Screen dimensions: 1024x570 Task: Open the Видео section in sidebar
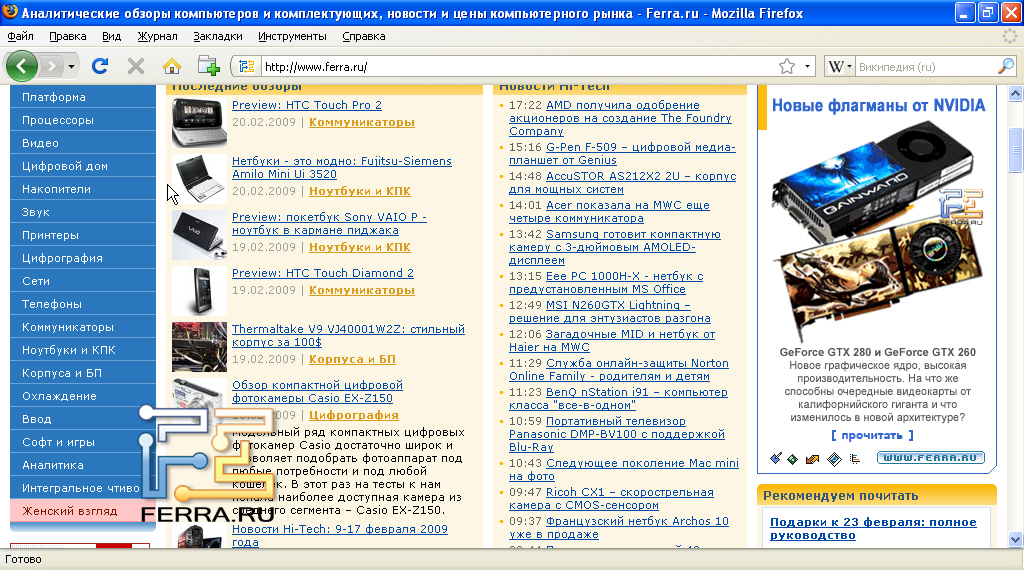pos(83,143)
